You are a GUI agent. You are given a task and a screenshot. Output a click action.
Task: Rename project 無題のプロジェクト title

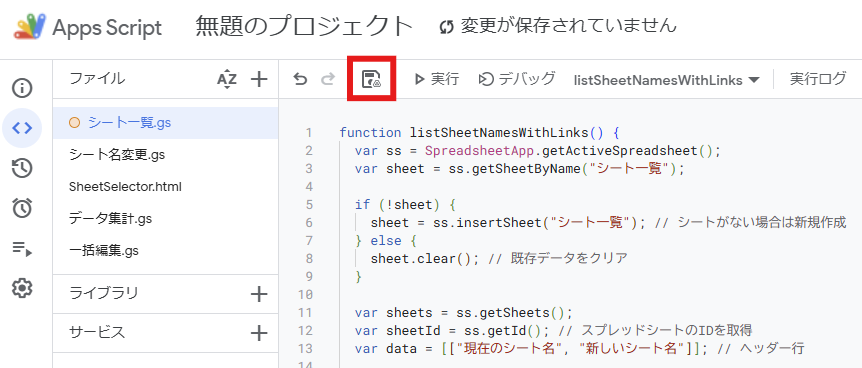tap(304, 26)
